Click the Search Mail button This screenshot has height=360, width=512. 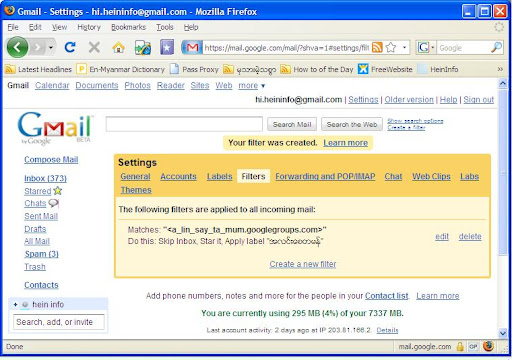292,124
